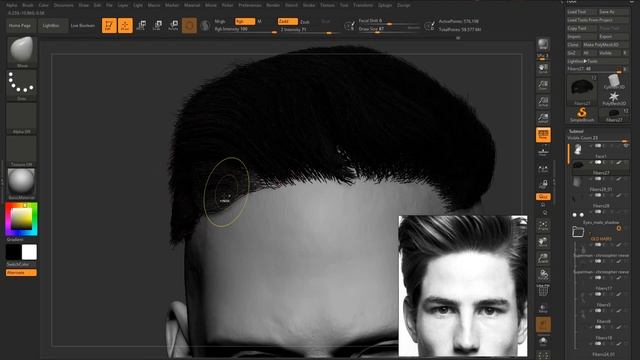Click the brush icon beside ActivePoints

point(429,26)
